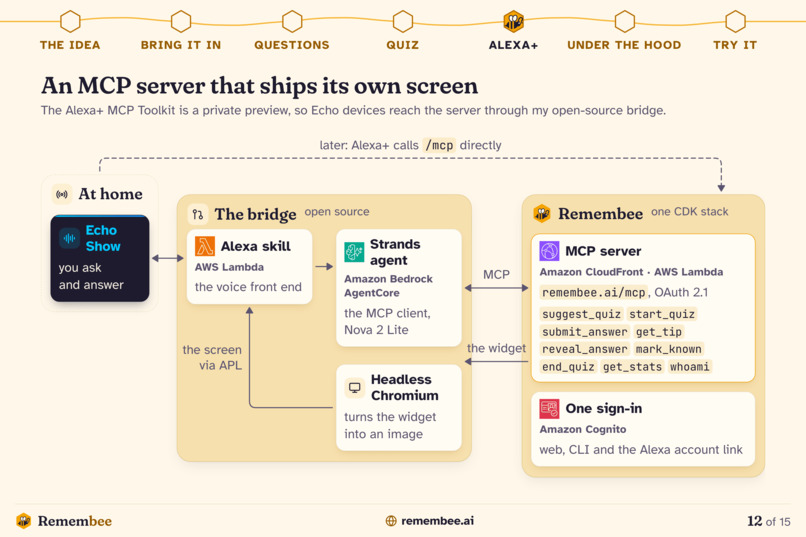The height and width of the screenshot is (537, 806).
Task: Select the suggest_quiz tool chip
Action: tap(581, 314)
